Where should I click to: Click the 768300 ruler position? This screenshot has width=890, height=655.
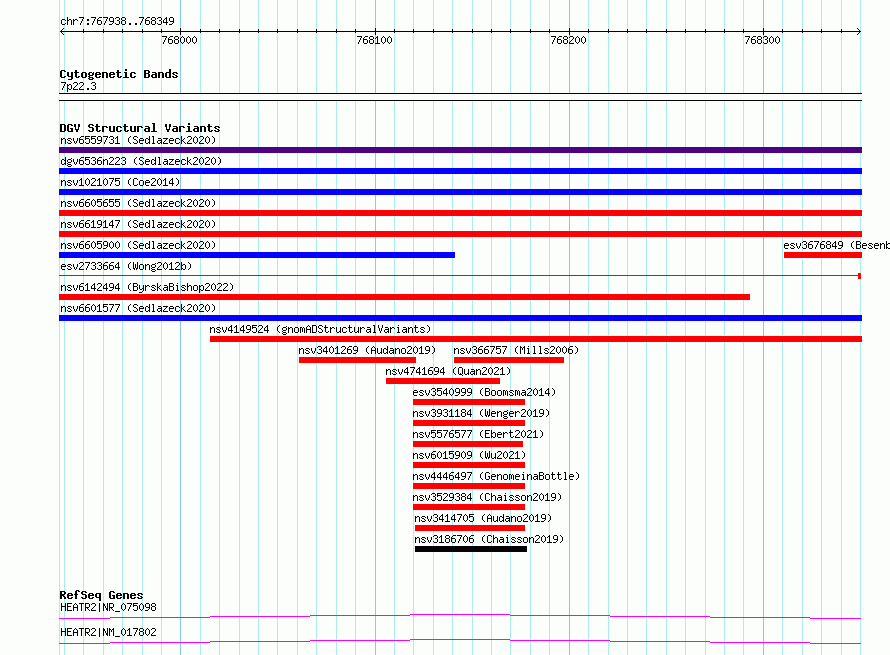click(762, 40)
